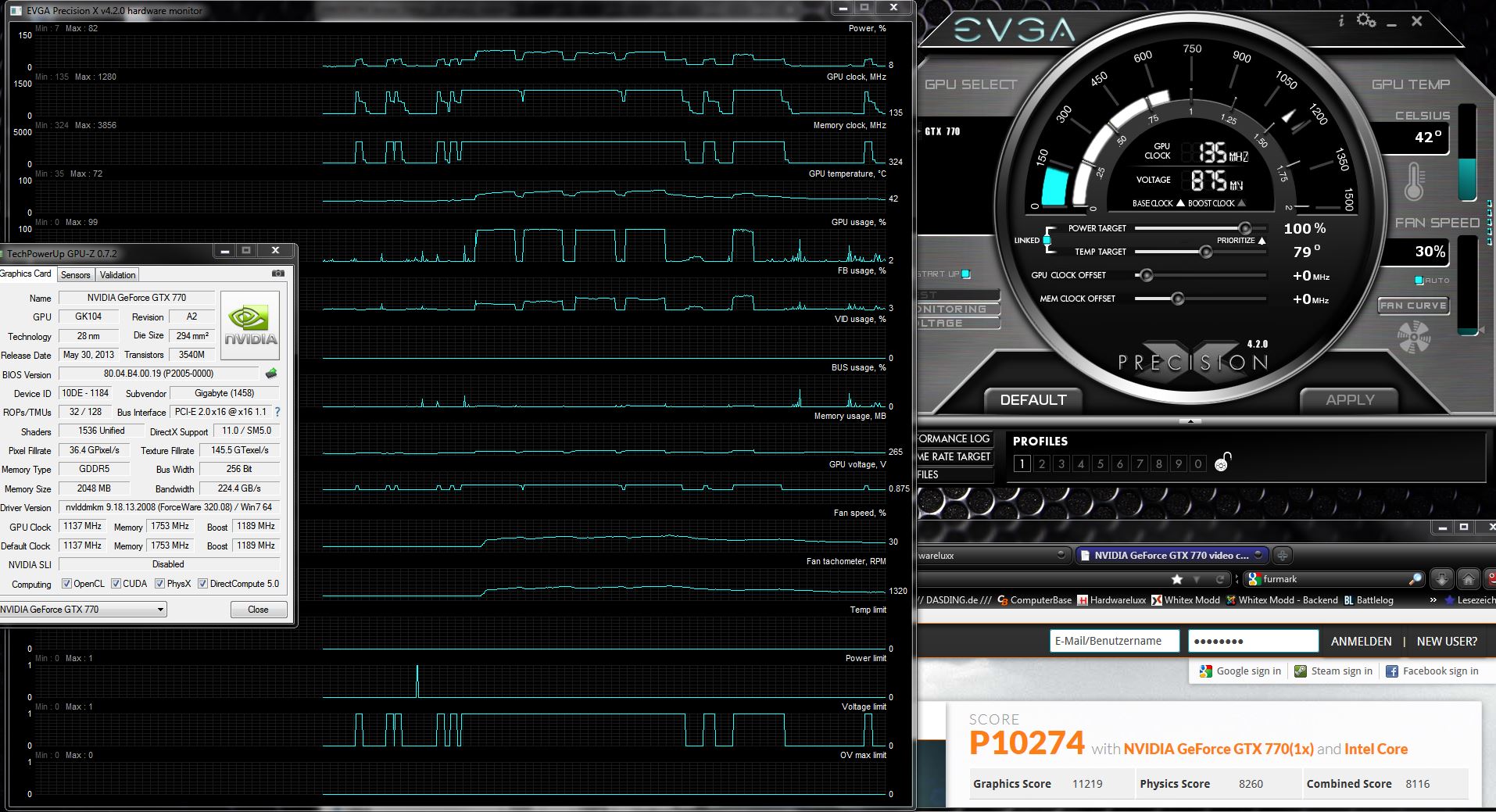Adjust the Mem Clock Offset slider handle
This screenshot has width=1496, height=812.
[1178, 299]
